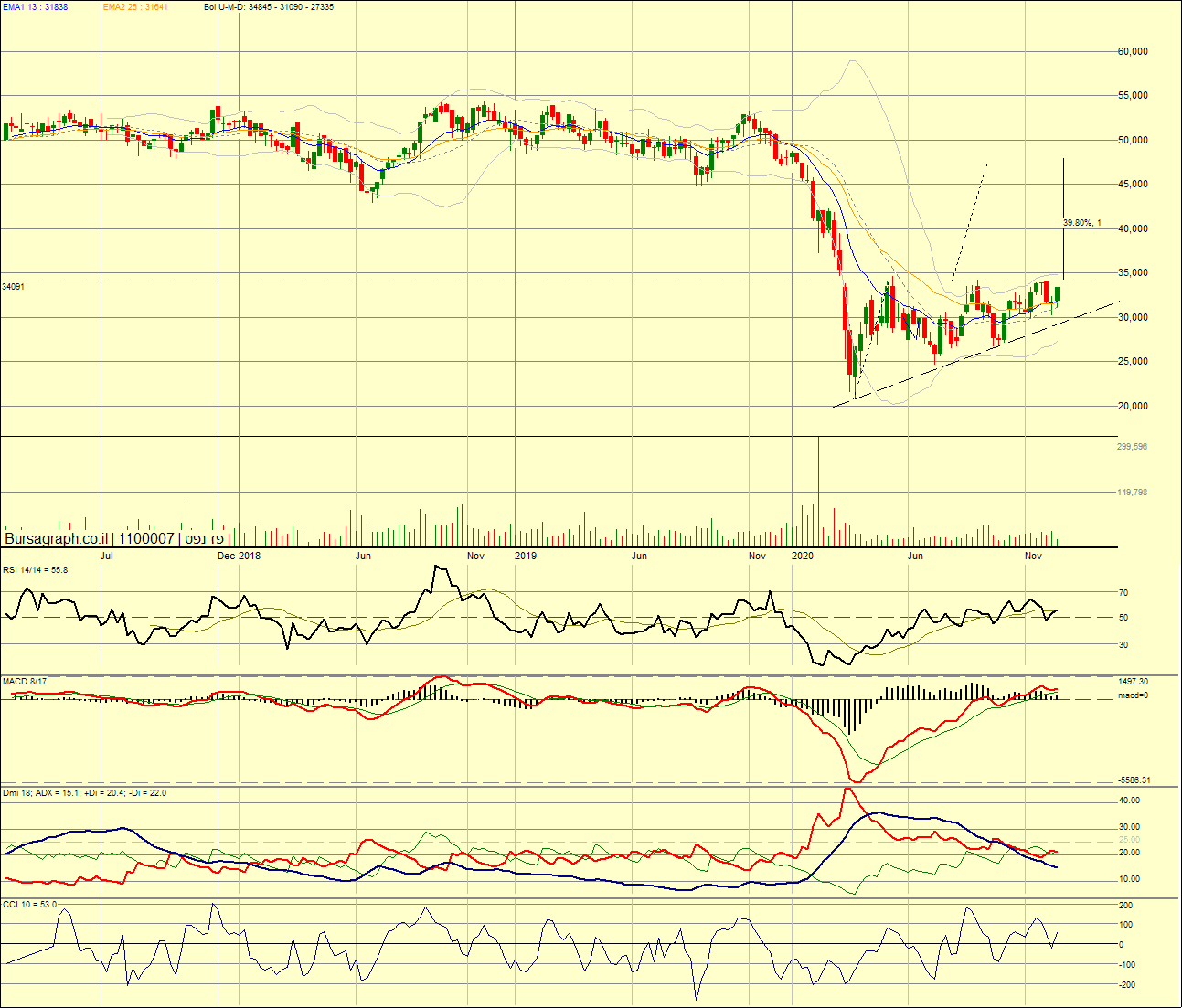Pick the 45,000 price axis label
The height and width of the screenshot is (1008, 1182).
pyautogui.click(x=1133, y=185)
